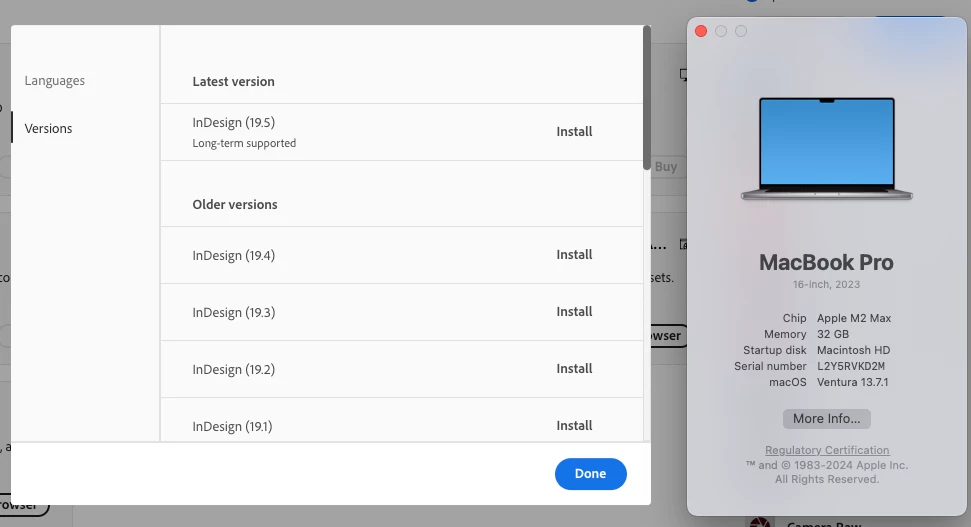Click the InDesign (19.2) version label
The width and height of the screenshot is (971, 527).
pyautogui.click(x=233, y=369)
